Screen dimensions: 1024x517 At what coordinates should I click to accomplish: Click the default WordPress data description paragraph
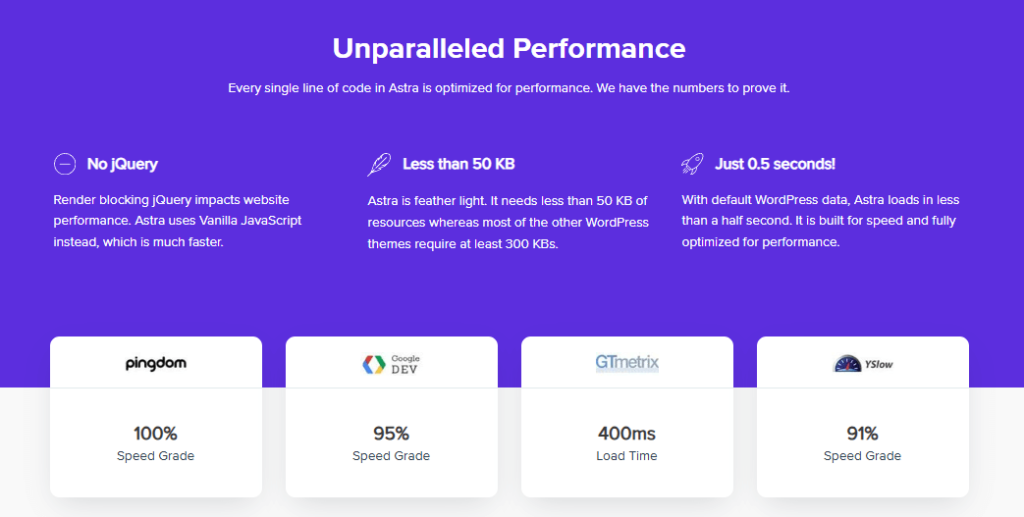820,221
